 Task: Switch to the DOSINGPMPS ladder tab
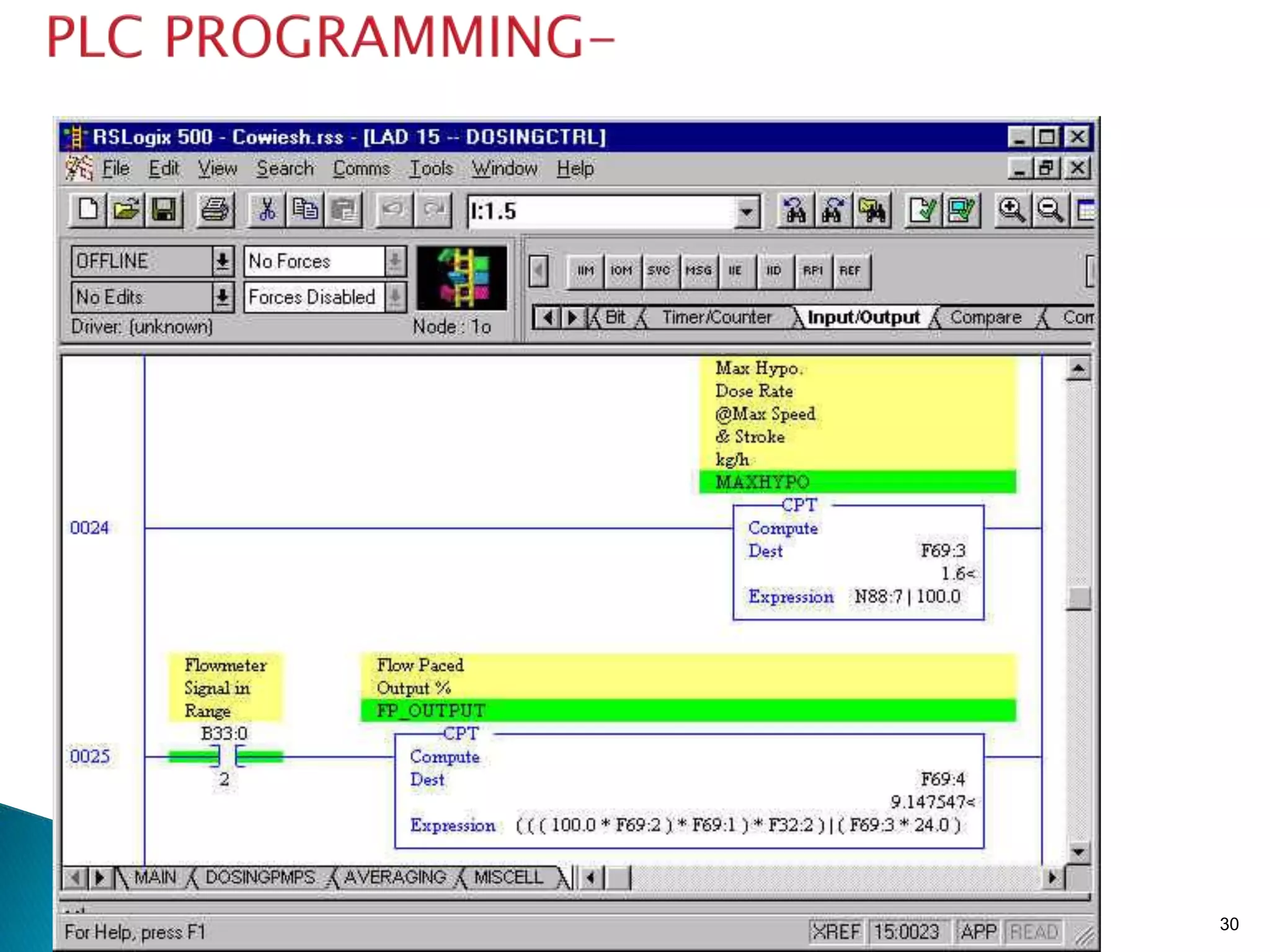point(260,877)
